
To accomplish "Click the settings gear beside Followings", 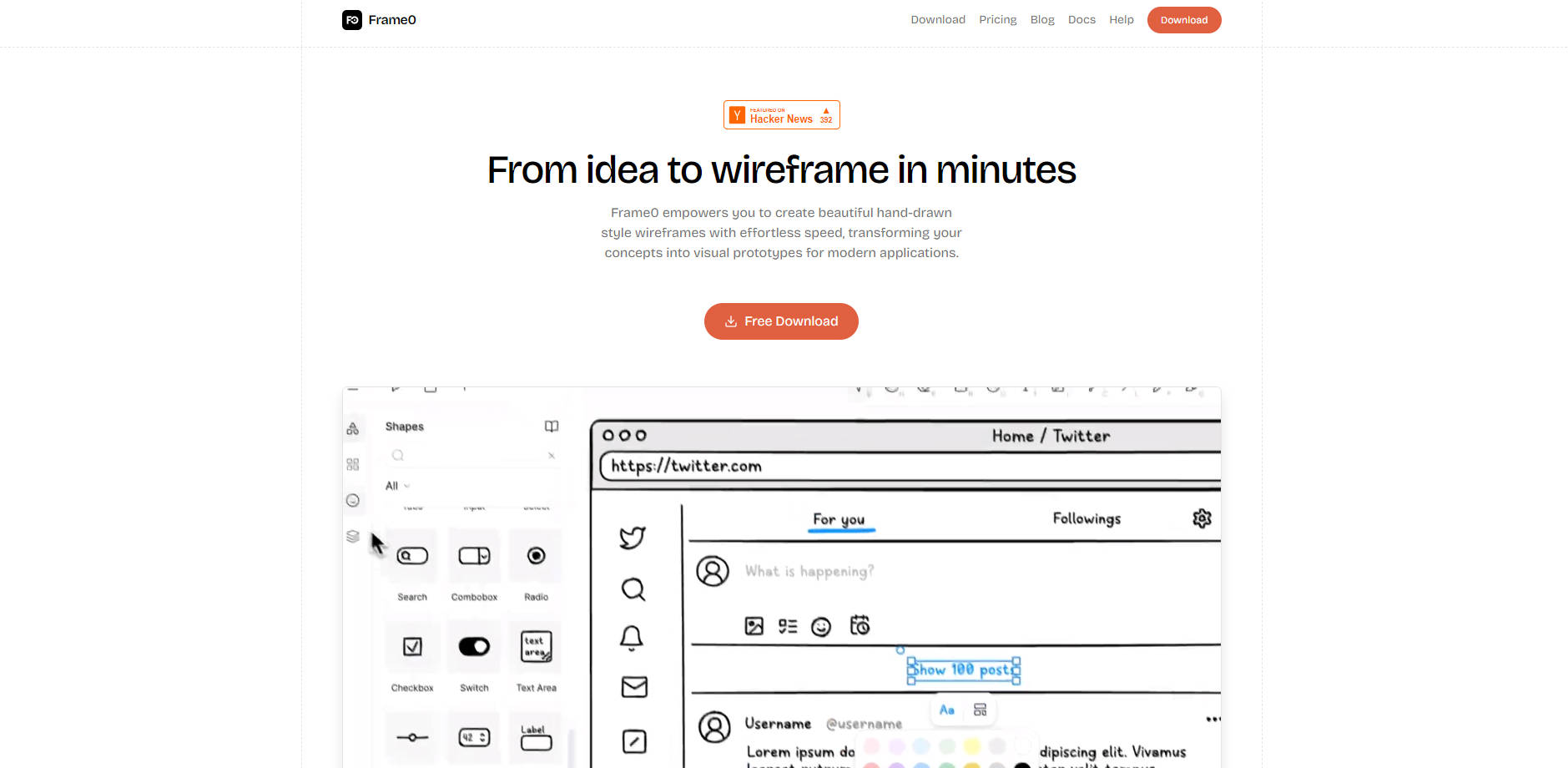I will click(x=1202, y=518).
